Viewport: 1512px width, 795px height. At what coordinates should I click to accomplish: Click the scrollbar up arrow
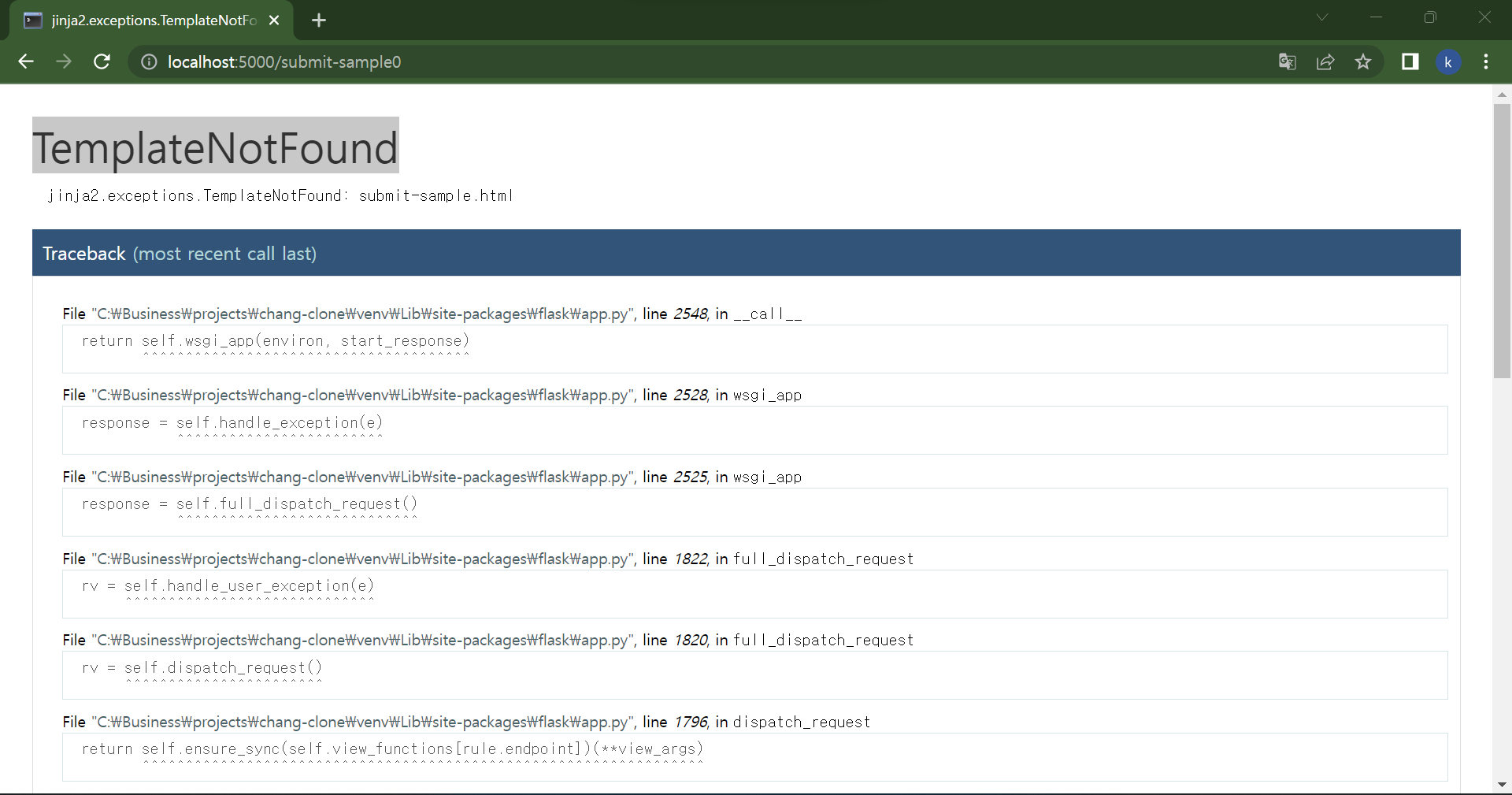click(x=1502, y=94)
